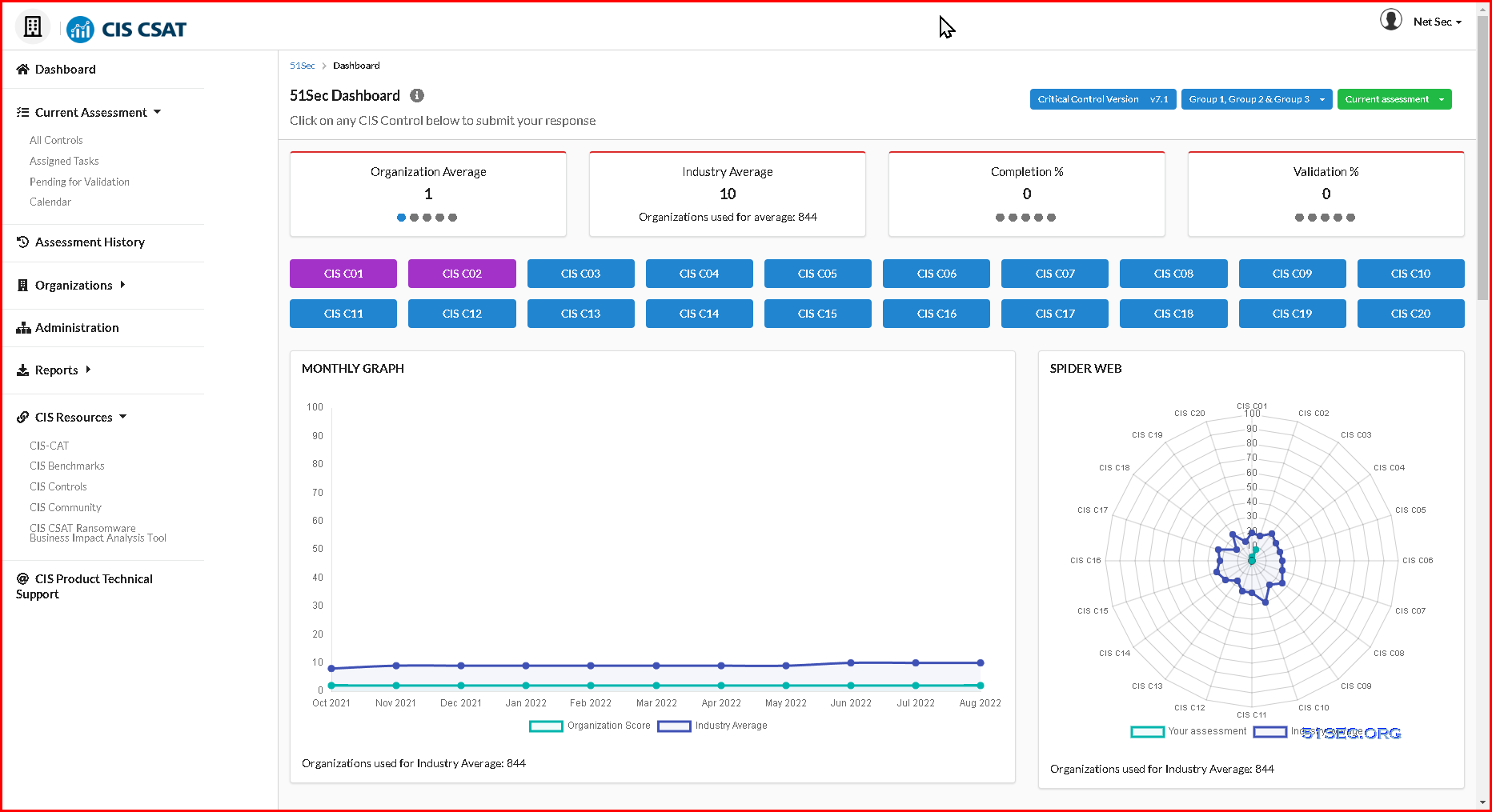Open Assessment History

click(90, 242)
